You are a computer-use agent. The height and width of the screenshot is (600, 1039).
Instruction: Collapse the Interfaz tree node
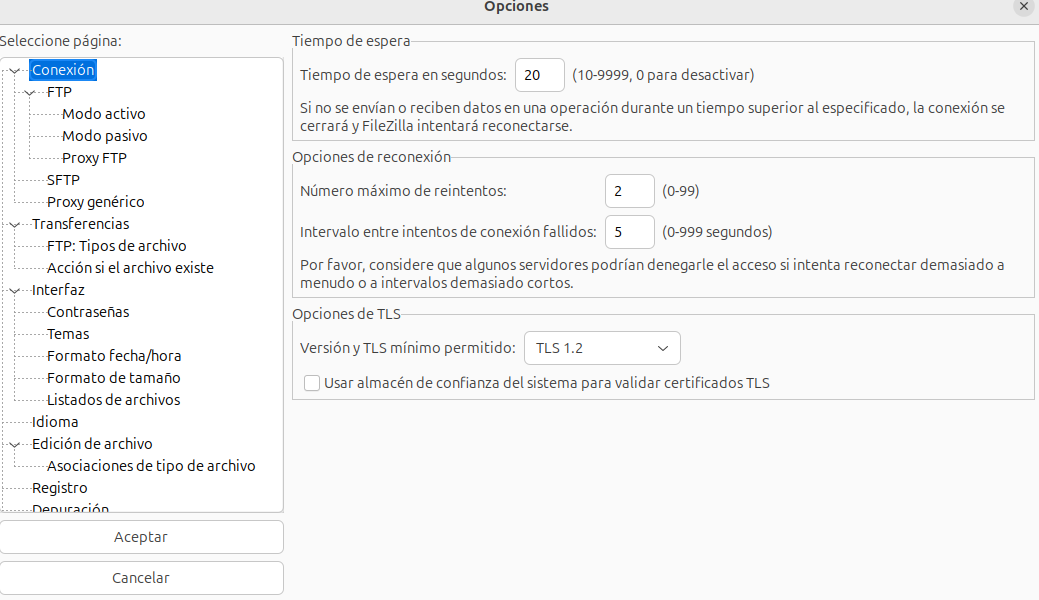pyautogui.click(x=15, y=290)
